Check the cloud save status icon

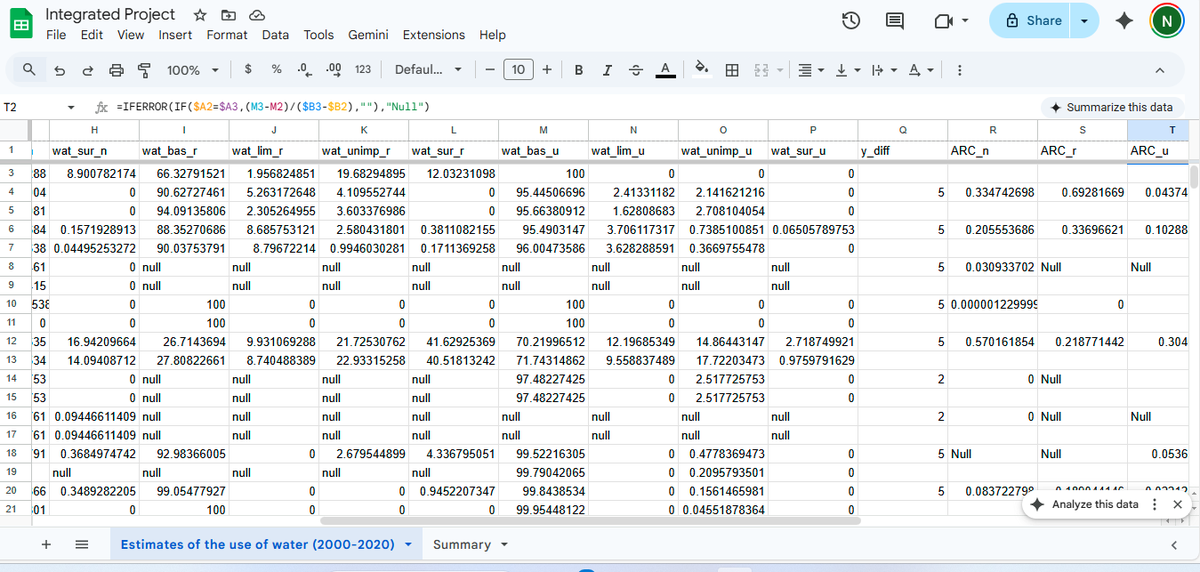click(256, 15)
